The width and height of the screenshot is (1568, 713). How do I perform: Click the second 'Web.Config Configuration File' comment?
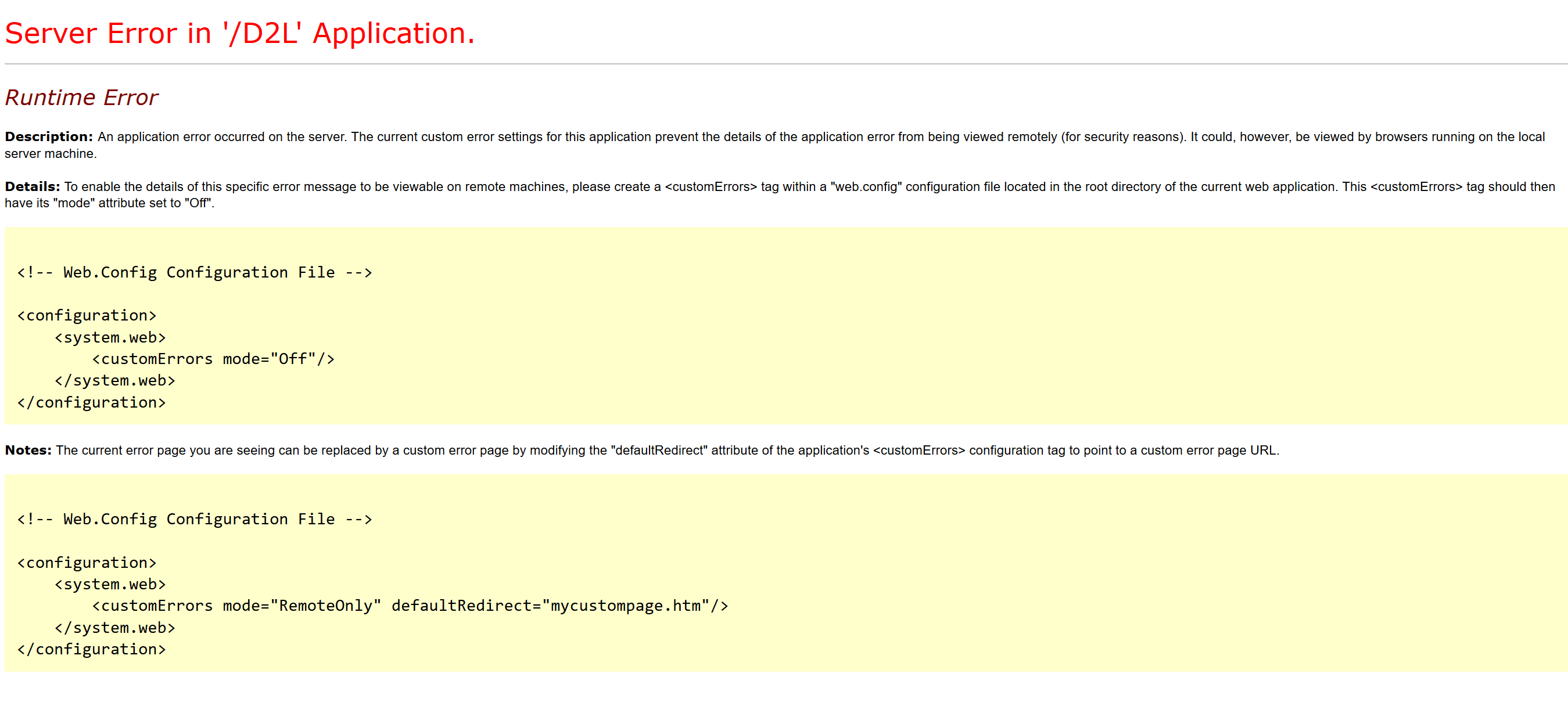[195, 519]
